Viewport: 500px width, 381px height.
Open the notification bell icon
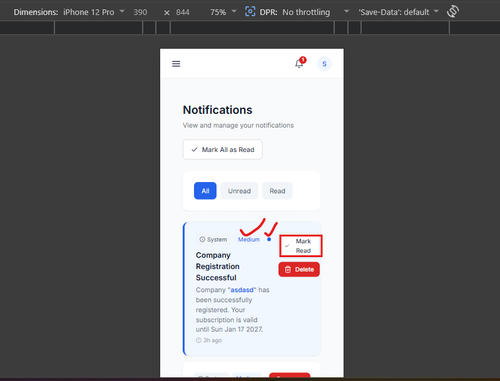coord(299,63)
